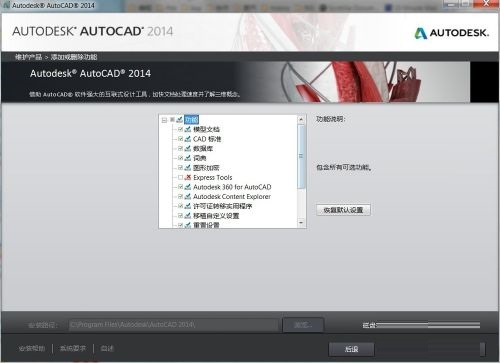Select the 词典 tree row

[x=199, y=158]
